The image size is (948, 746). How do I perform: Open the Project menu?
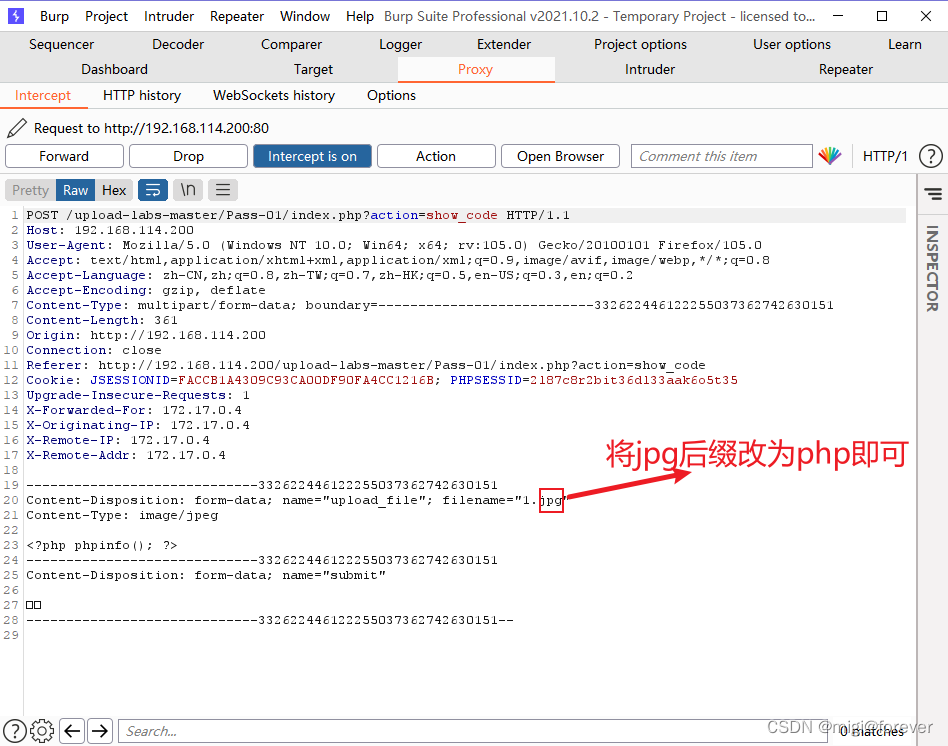(x=106, y=16)
